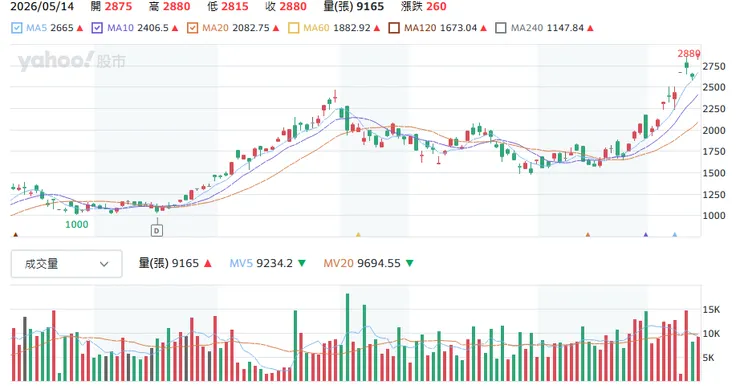Screen dimensions: 740x388
Task: Click the MA240 value 1147.84
Action: 565,28
